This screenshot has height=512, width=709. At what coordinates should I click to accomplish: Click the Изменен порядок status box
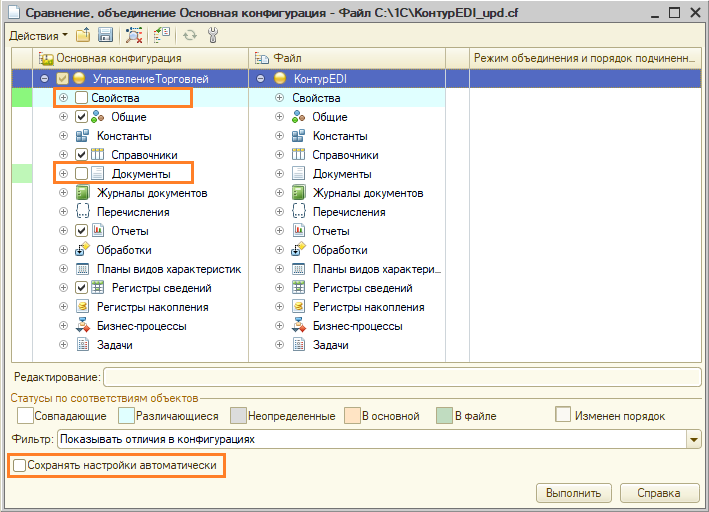tap(563, 415)
